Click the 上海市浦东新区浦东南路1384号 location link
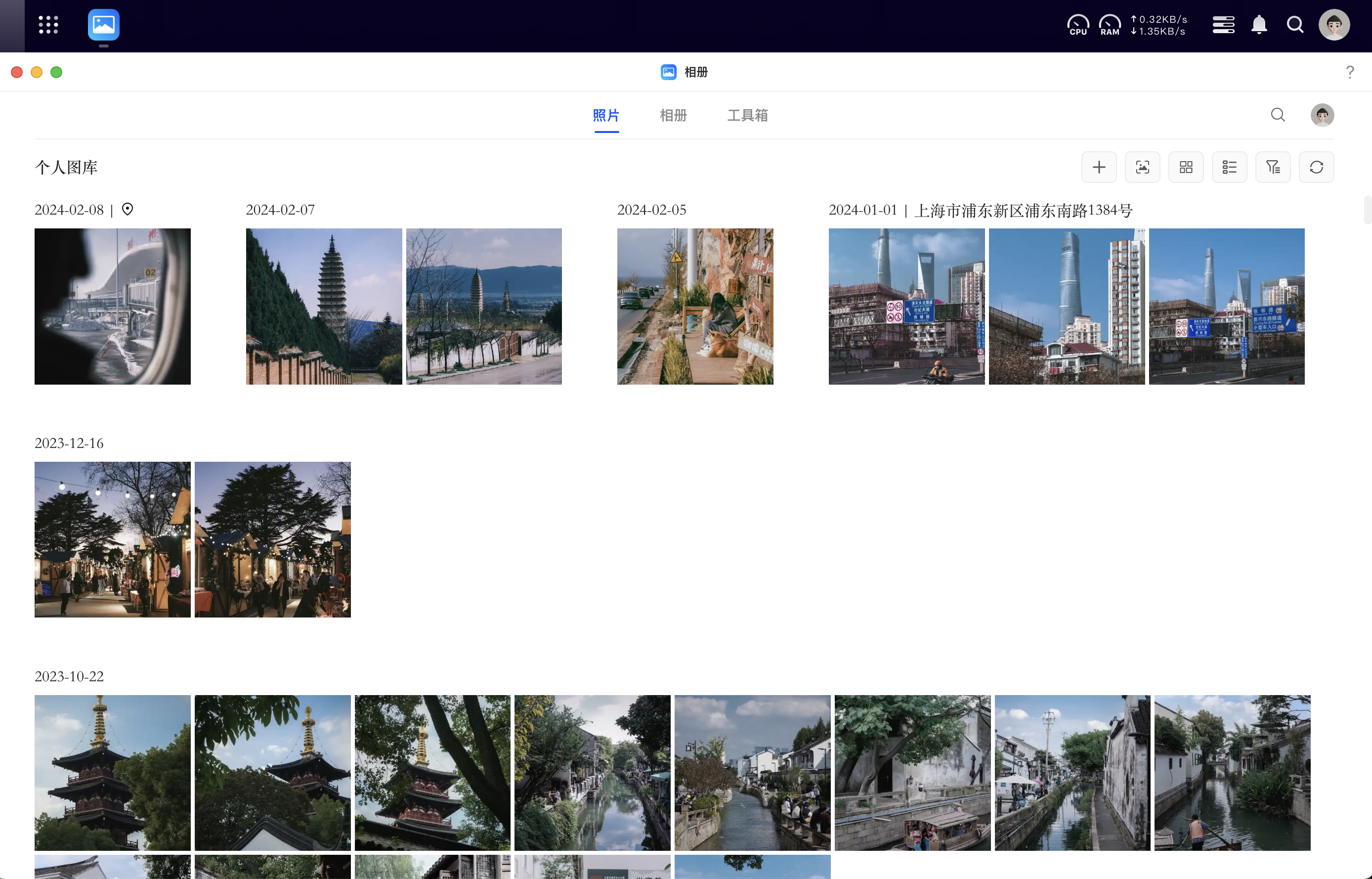The image size is (1372, 879). [1023, 211]
